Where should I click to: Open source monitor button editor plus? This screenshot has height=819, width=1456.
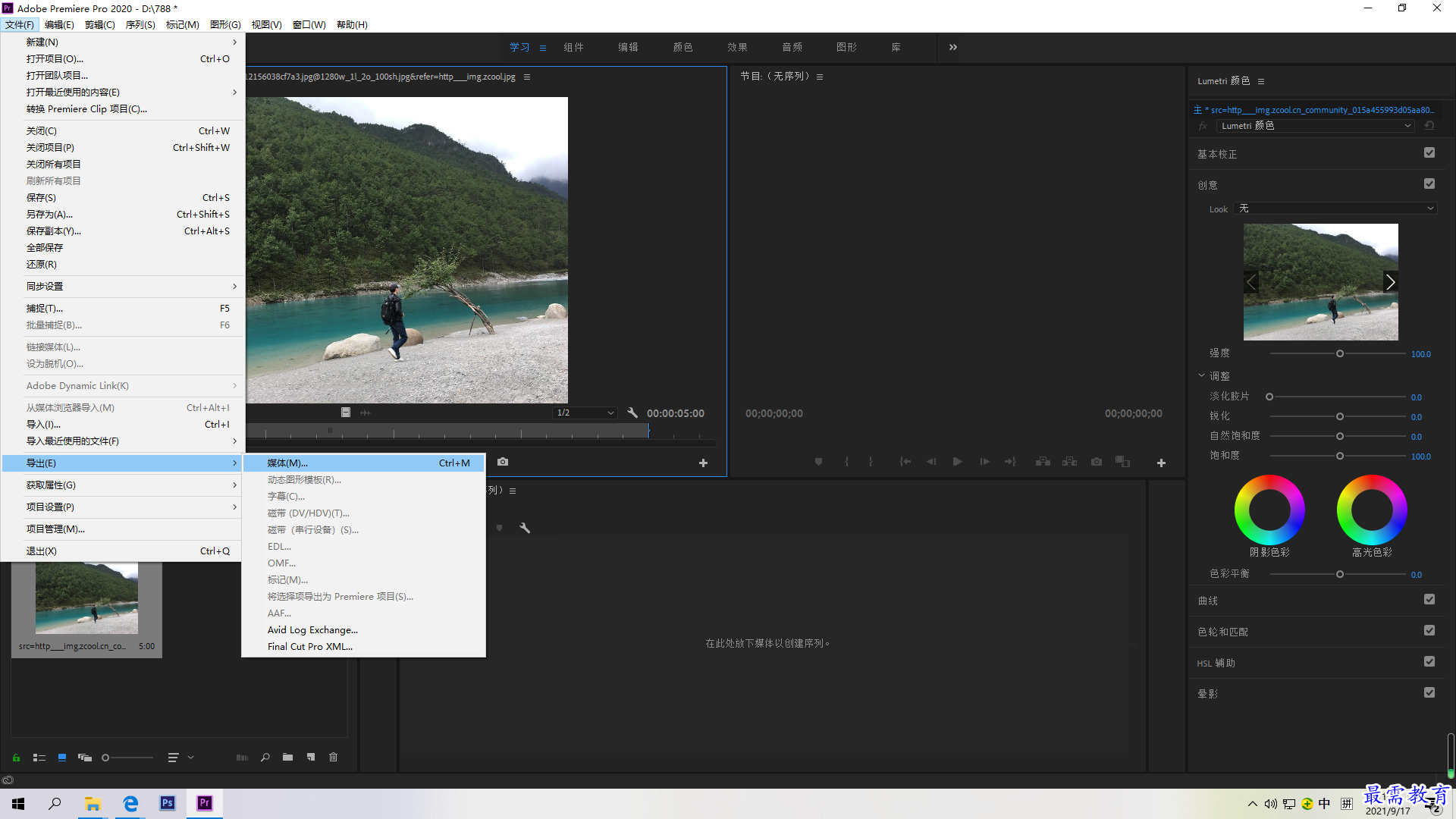pyautogui.click(x=703, y=463)
